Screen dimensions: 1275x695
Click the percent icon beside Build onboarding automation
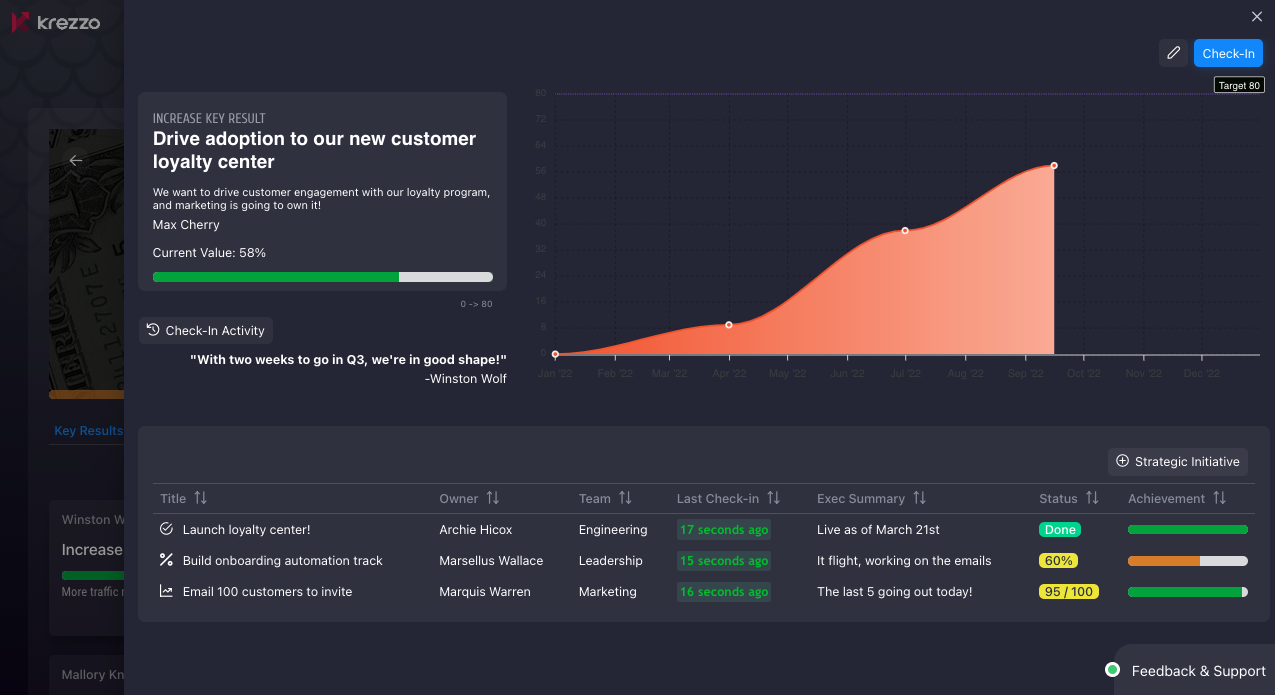167,560
